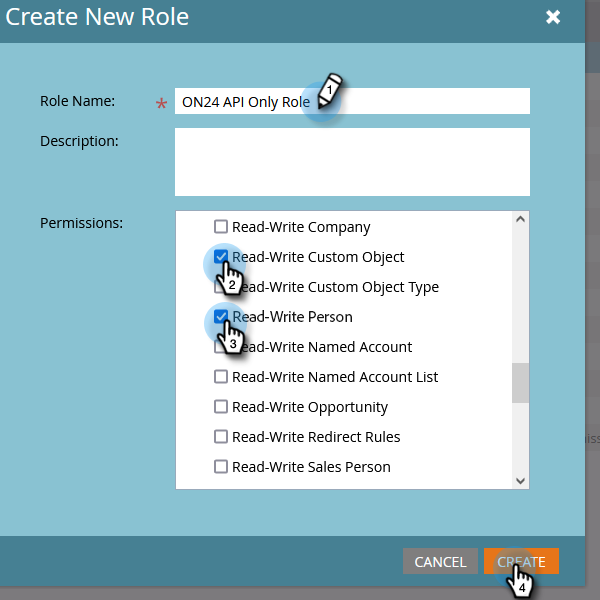Click the permissions list scroll down arrow
The width and height of the screenshot is (600, 600).
[520, 481]
